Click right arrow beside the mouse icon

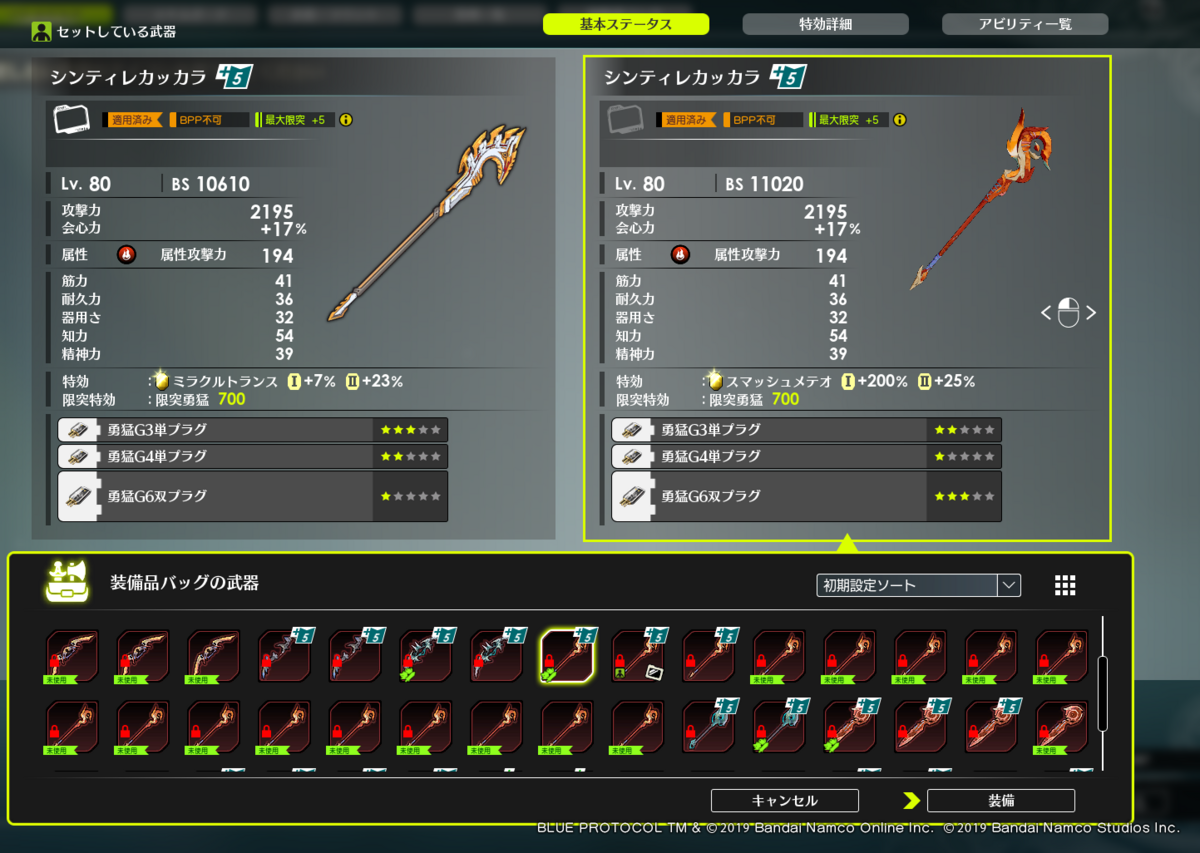(1091, 313)
